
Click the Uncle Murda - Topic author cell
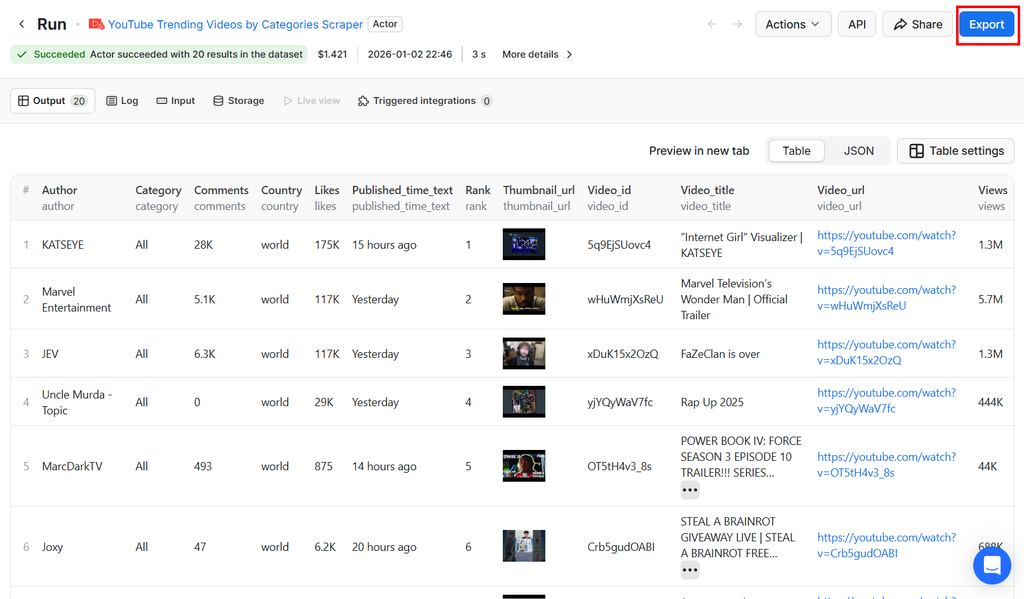76,402
